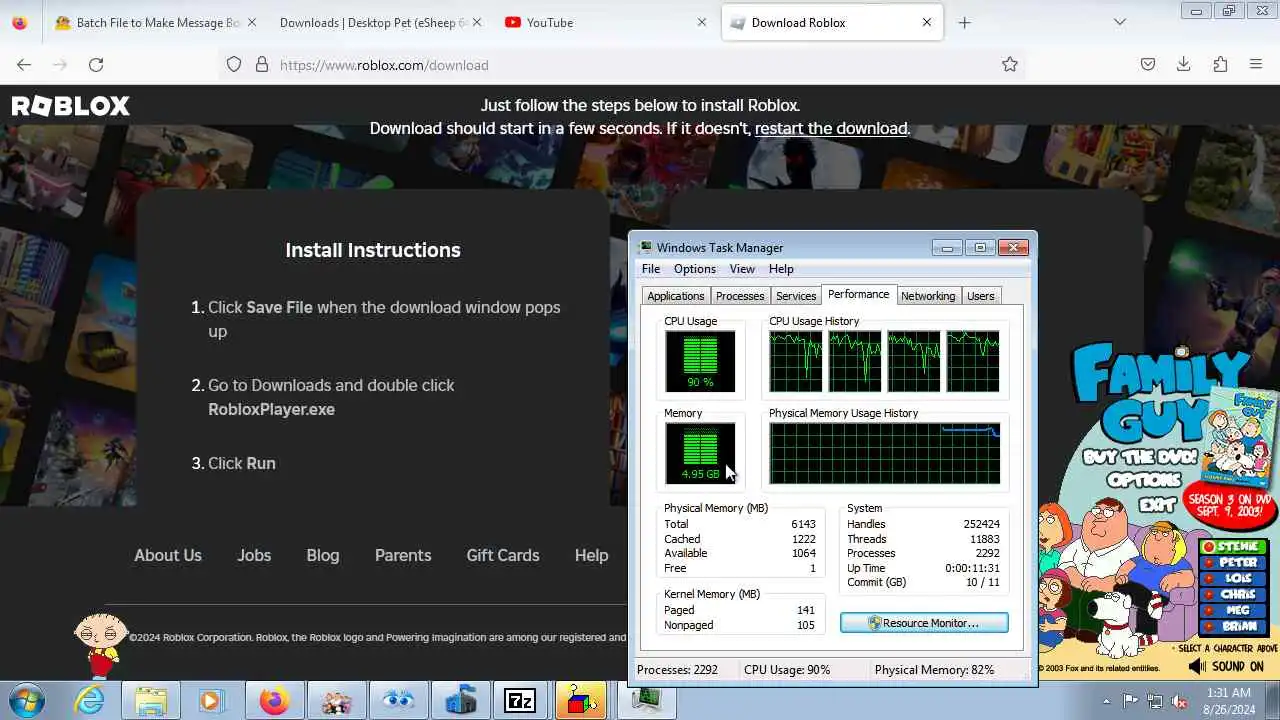1280x720 pixels.
Task: Open Resource Monitor from Task Manager
Action: click(924, 623)
